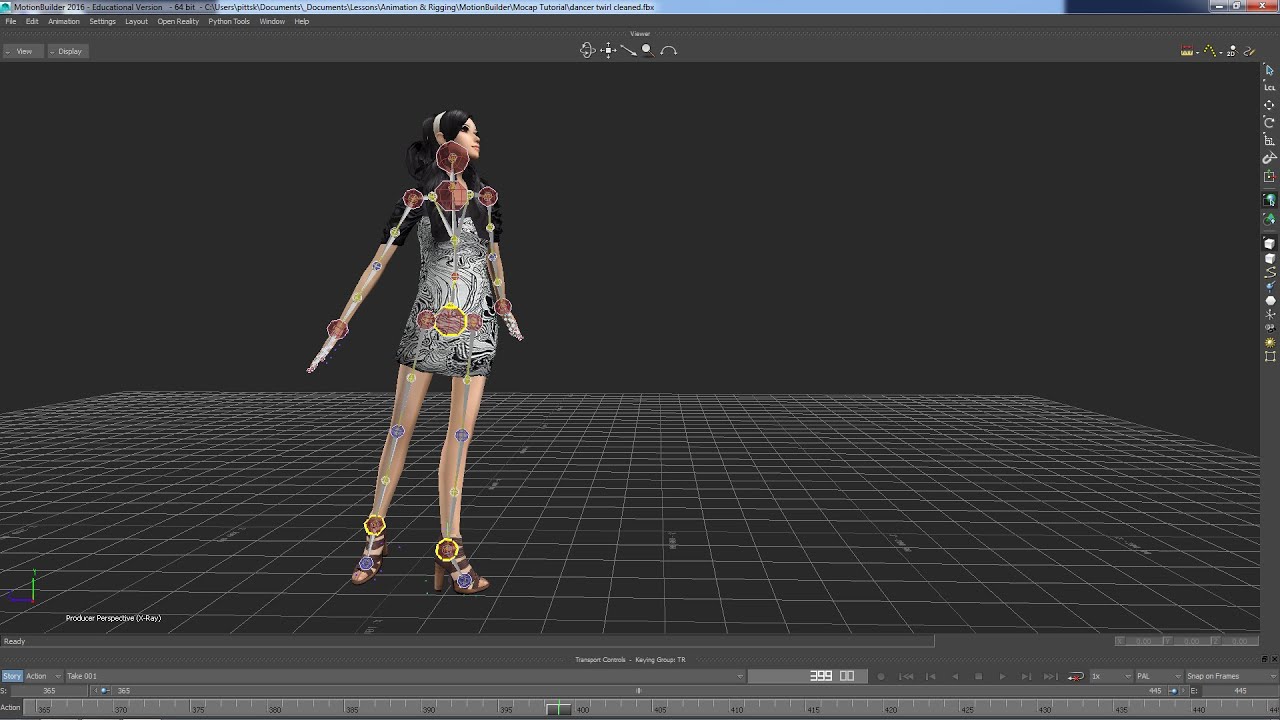Open the Window menu
The height and width of the screenshot is (720, 1280).
click(x=272, y=21)
